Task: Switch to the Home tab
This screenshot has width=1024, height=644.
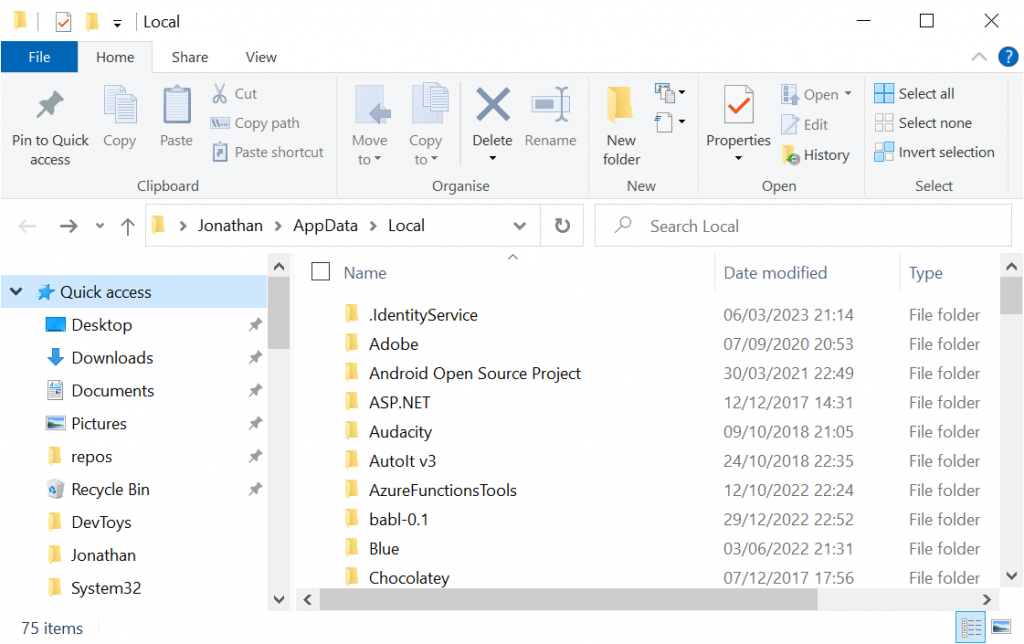Action: 115,57
